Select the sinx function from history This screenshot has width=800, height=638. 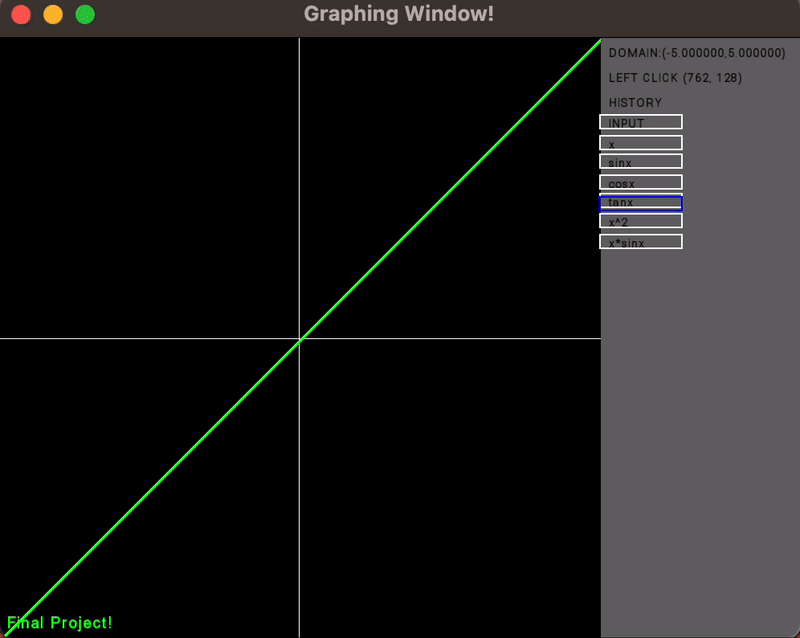(x=640, y=160)
